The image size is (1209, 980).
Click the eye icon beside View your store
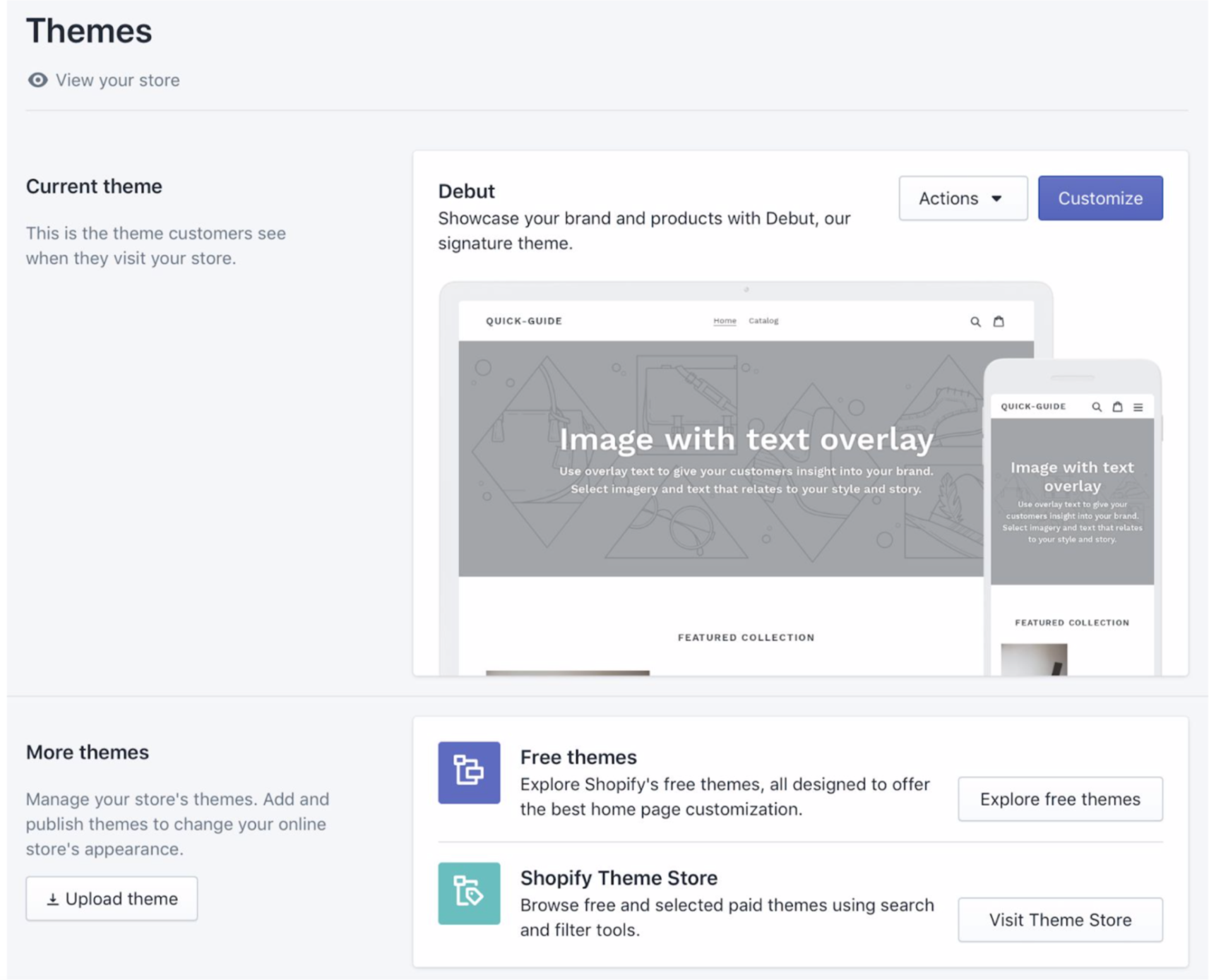point(37,80)
